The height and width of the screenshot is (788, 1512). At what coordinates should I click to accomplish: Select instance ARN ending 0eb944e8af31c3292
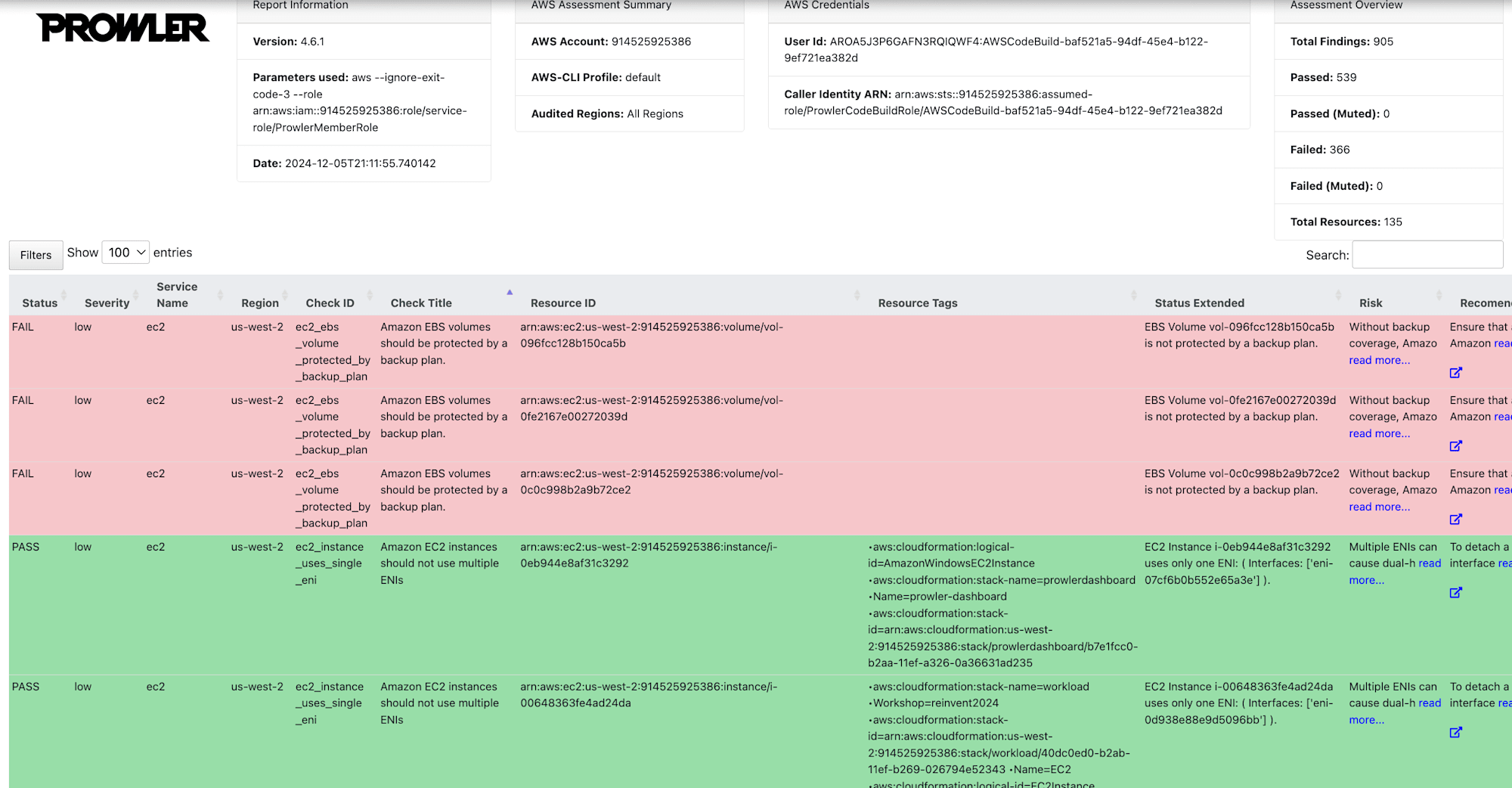point(649,555)
